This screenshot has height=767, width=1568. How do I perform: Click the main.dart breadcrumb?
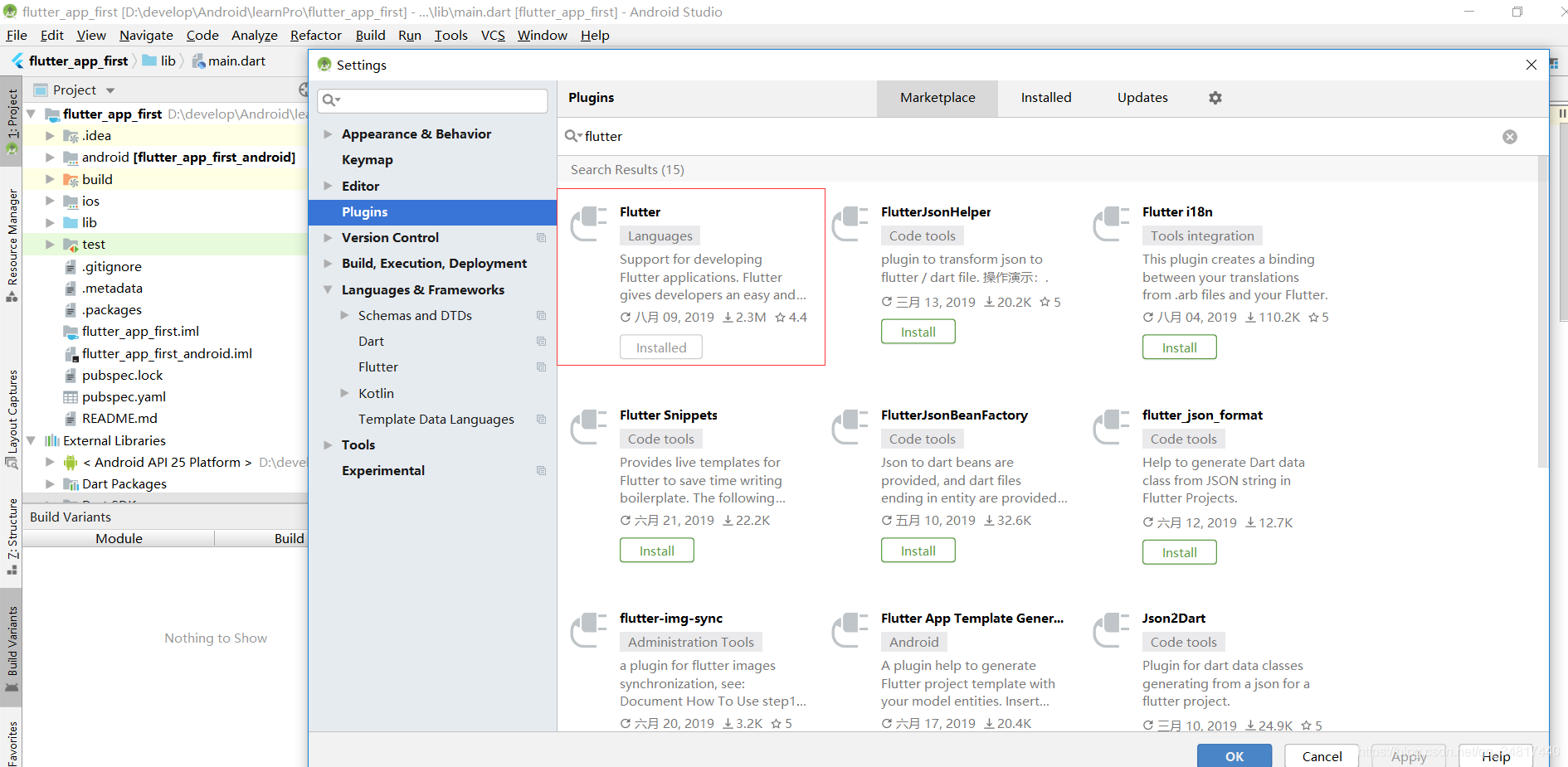(x=229, y=61)
